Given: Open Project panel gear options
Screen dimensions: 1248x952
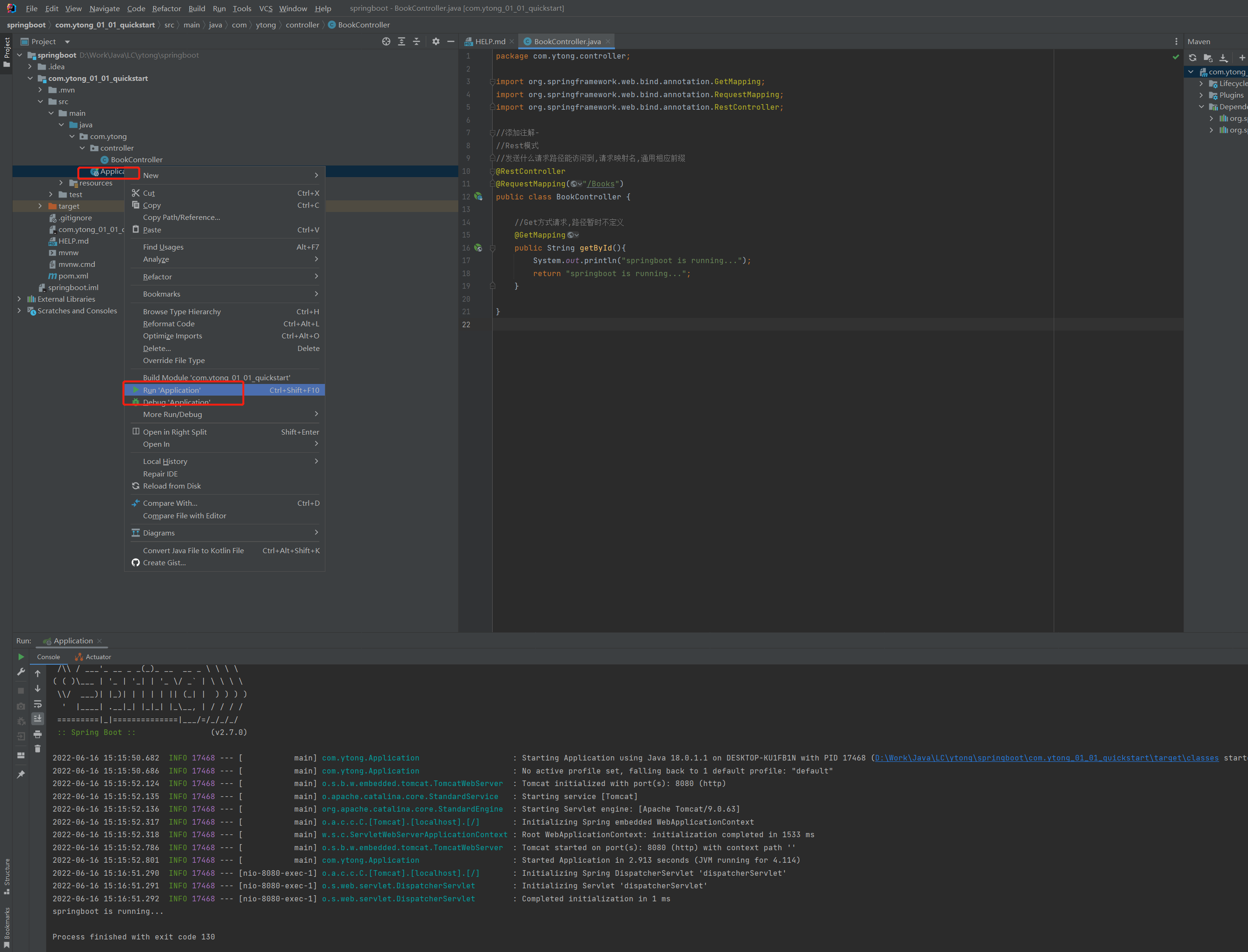Looking at the screenshot, I should 436,41.
